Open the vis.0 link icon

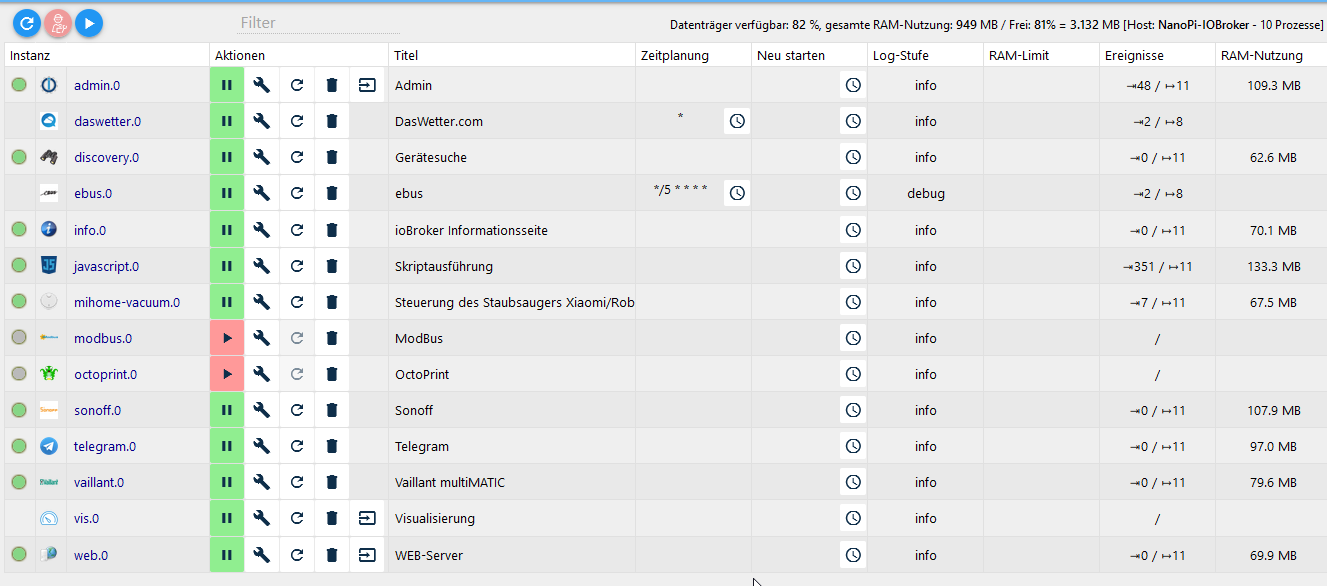(x=367, y=518)
